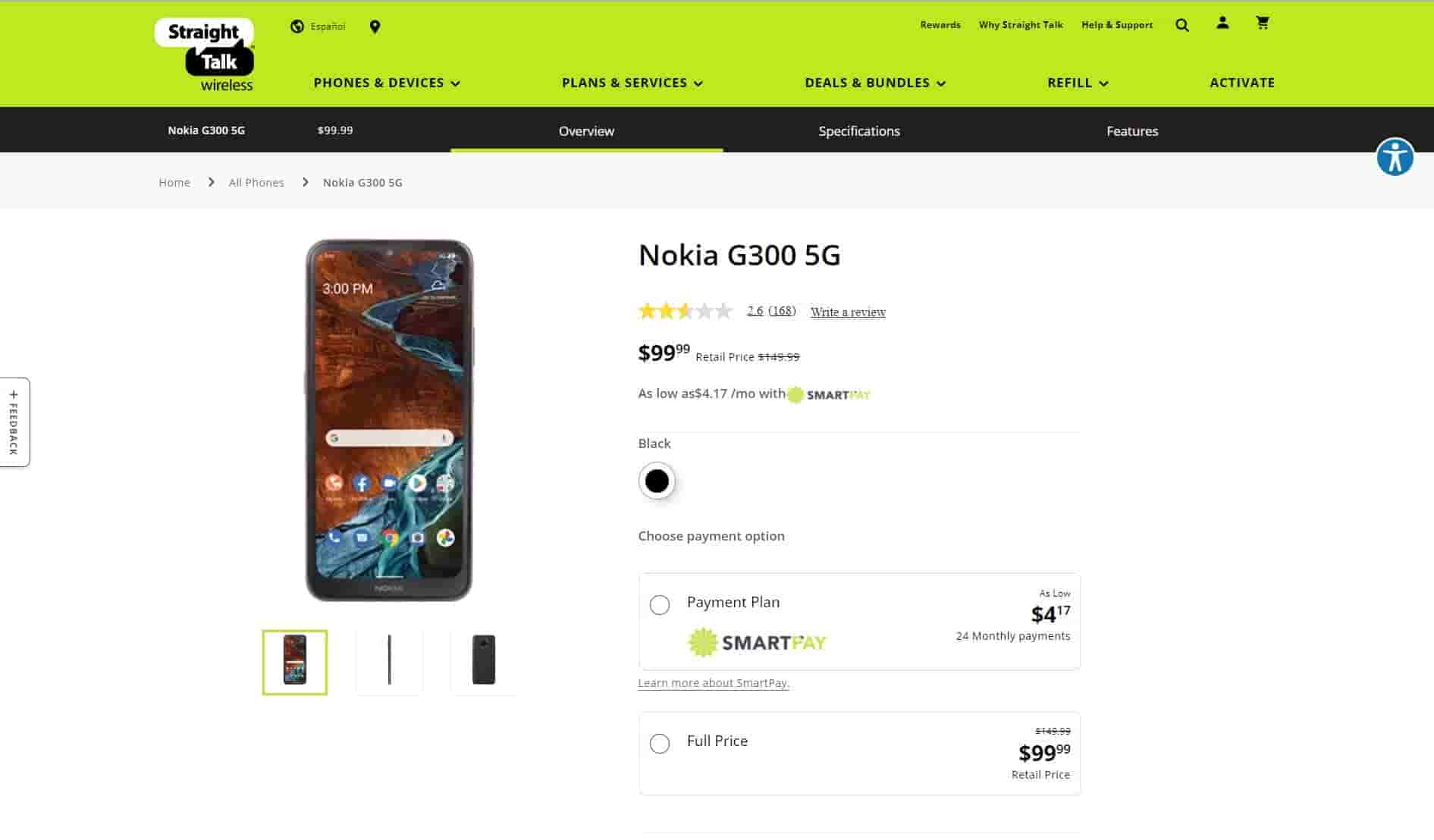Open the accessibility options icon
This screenshot has width=1434, height=840.
coord(1395,158)
